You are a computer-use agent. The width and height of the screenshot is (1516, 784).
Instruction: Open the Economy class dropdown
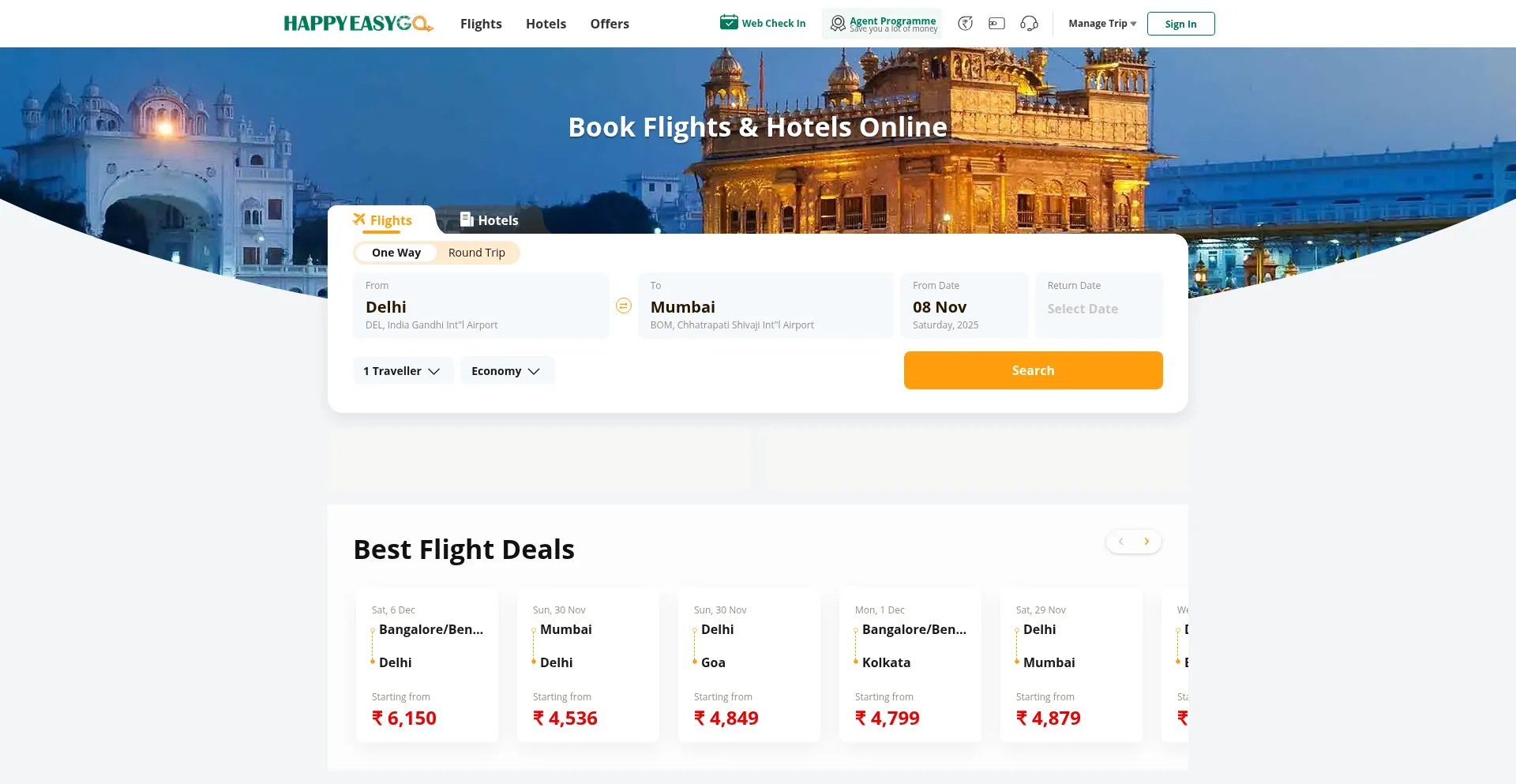(506, 371)
